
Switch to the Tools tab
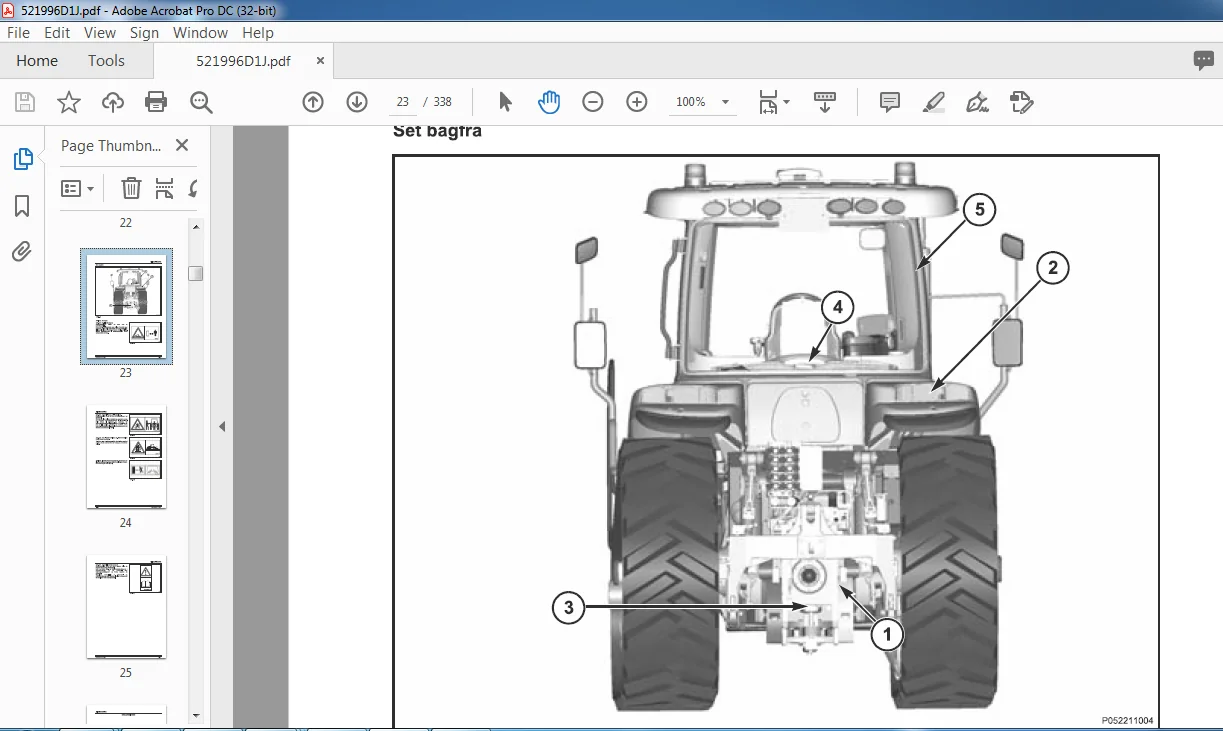(x=106, y=61)
